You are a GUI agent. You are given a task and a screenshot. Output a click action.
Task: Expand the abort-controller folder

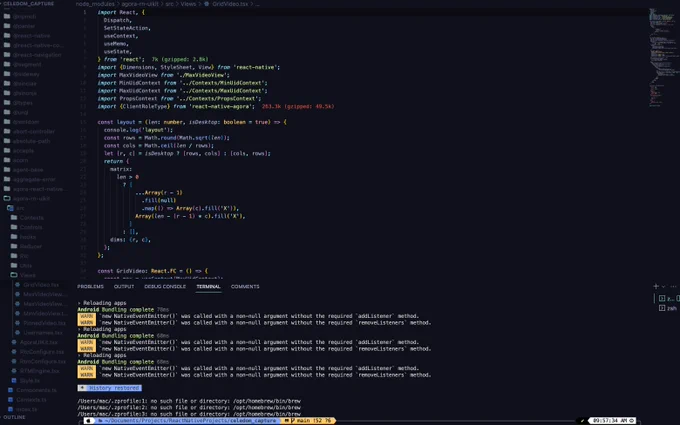pos(33,131)
